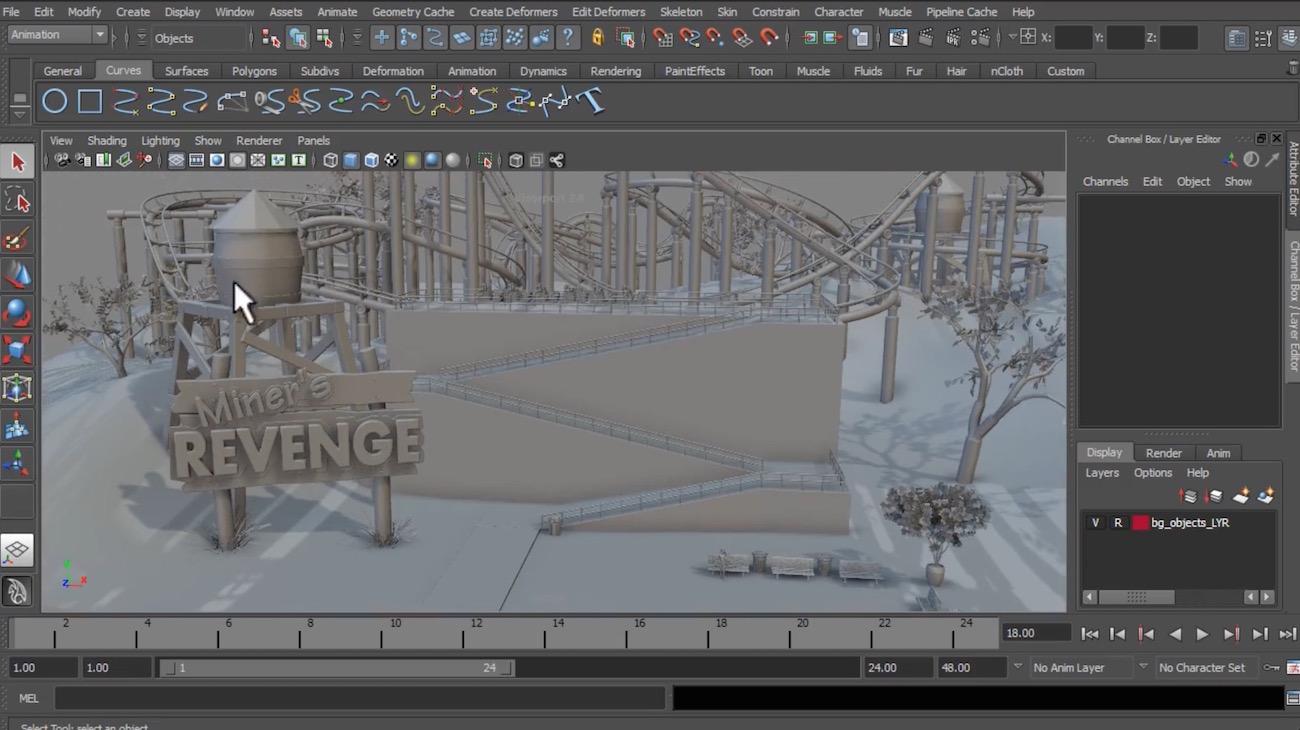The height and width of the screenshot is (730, 1300).
Task: Open the No Character Set dropdown
Action: [1200, 668]
